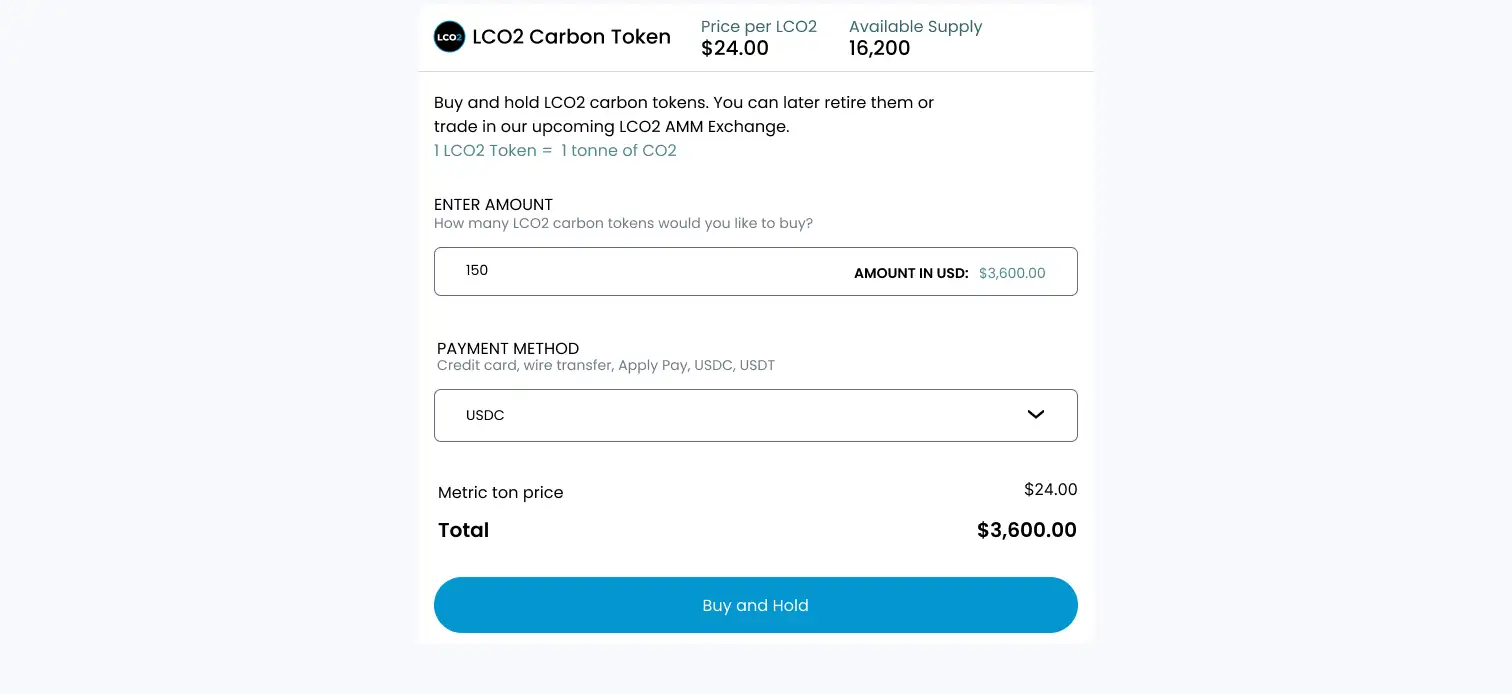Click the chevron arrow in payment dropdown

[1036, 414]
